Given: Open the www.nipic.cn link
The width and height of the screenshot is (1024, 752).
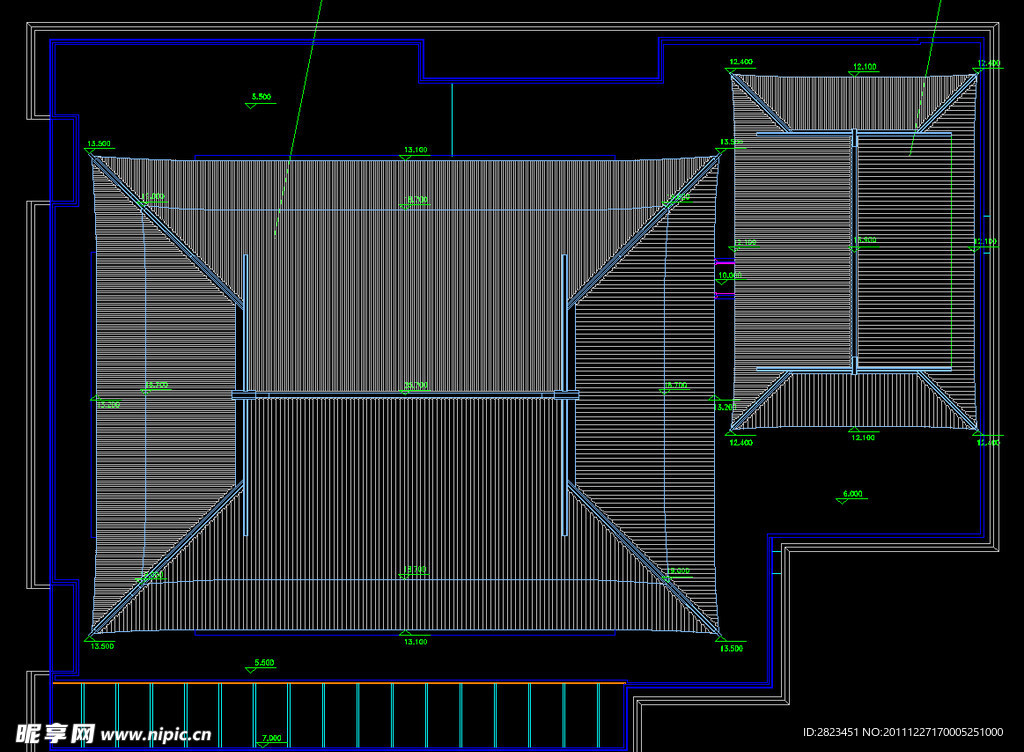Looking at the screenshot, I should (x=157, y=735).
